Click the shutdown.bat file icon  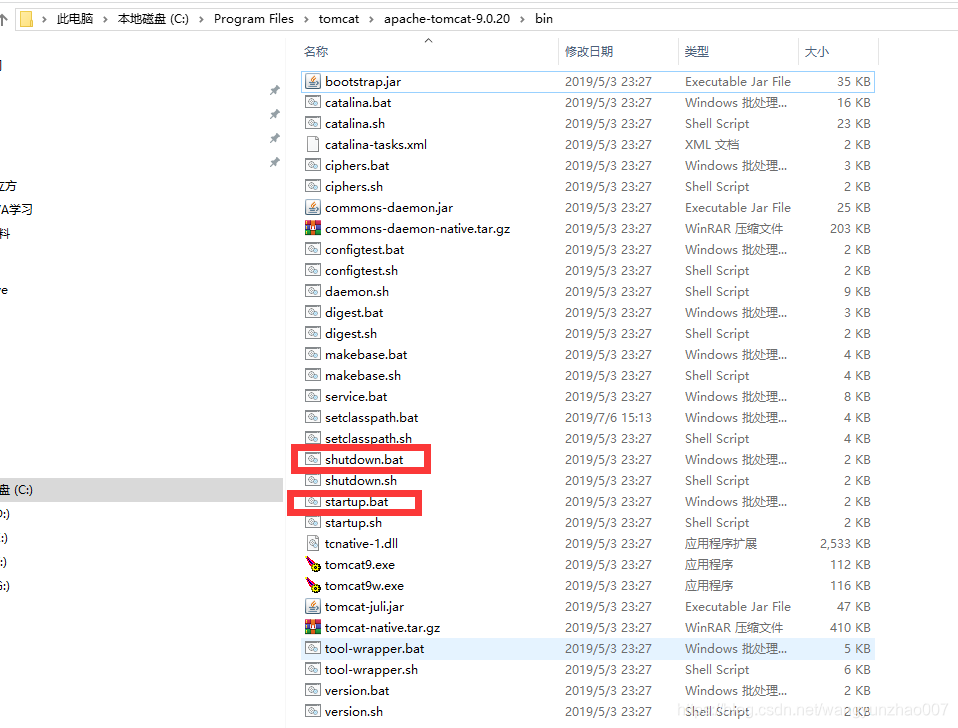313,459
